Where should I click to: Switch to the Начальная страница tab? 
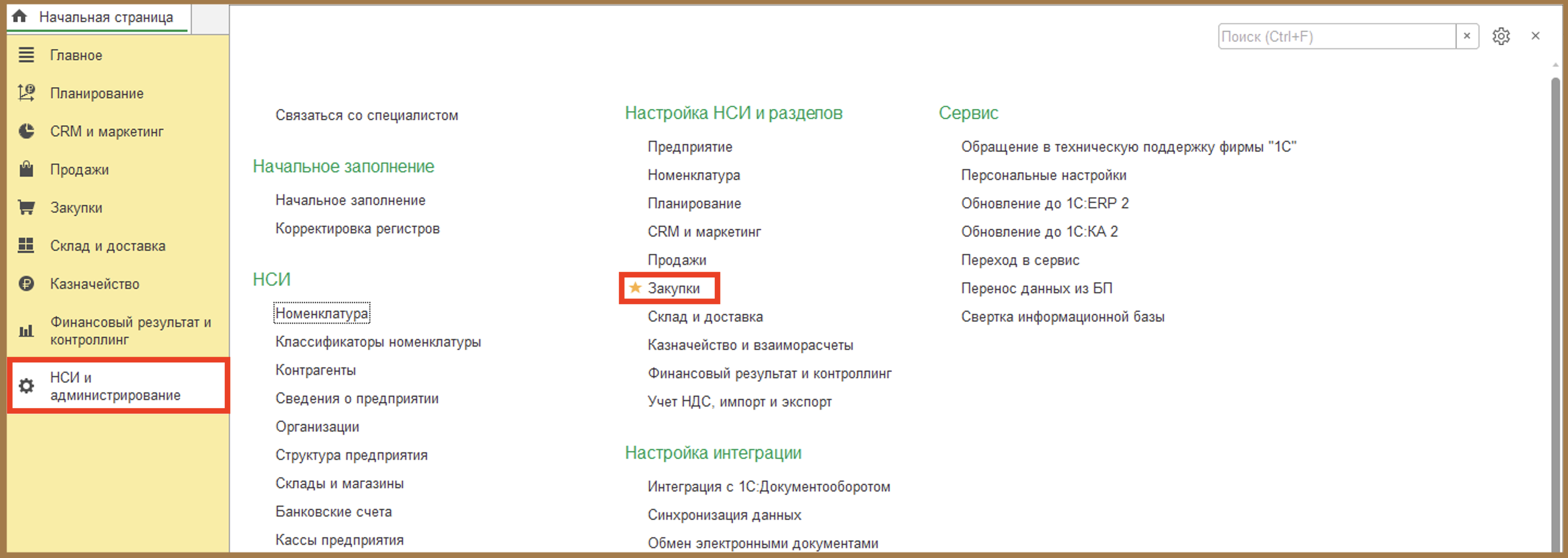(x=99, y=17)
